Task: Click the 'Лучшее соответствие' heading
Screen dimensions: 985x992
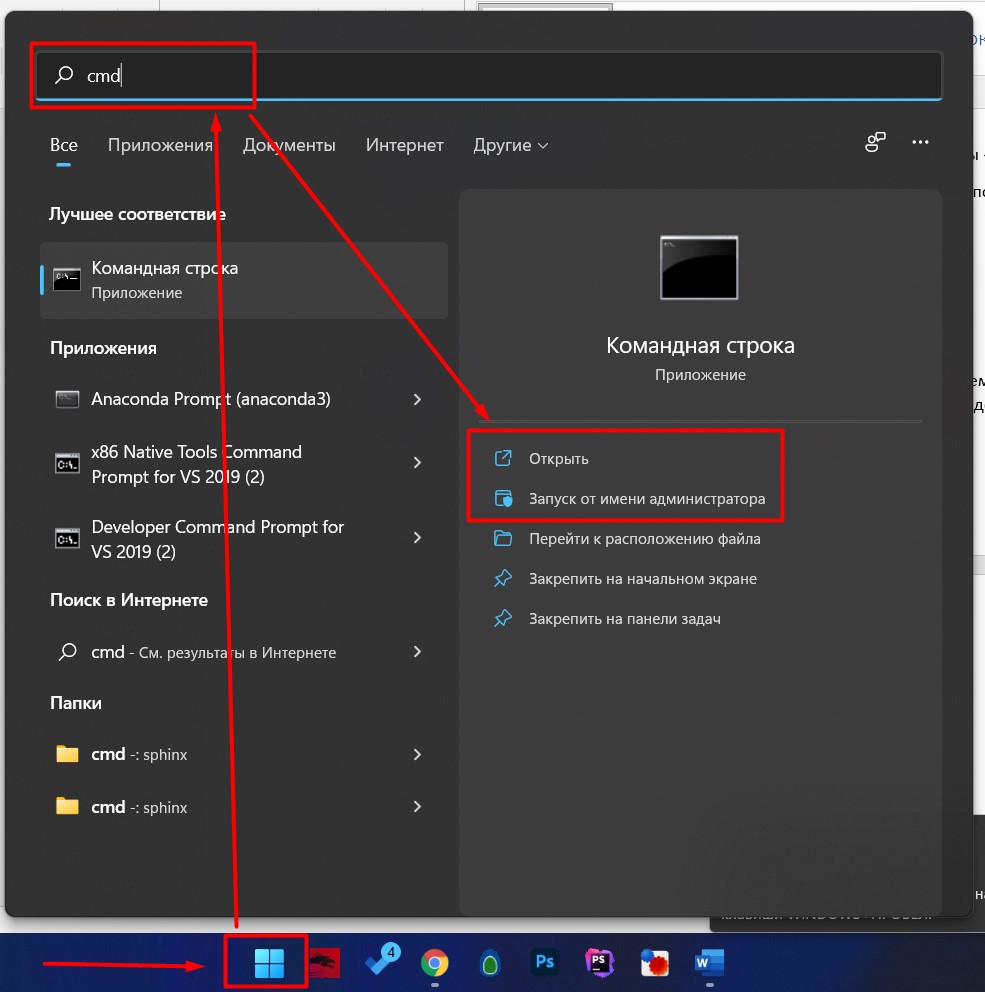Action: pyautogui.click(x=137, y=214)
